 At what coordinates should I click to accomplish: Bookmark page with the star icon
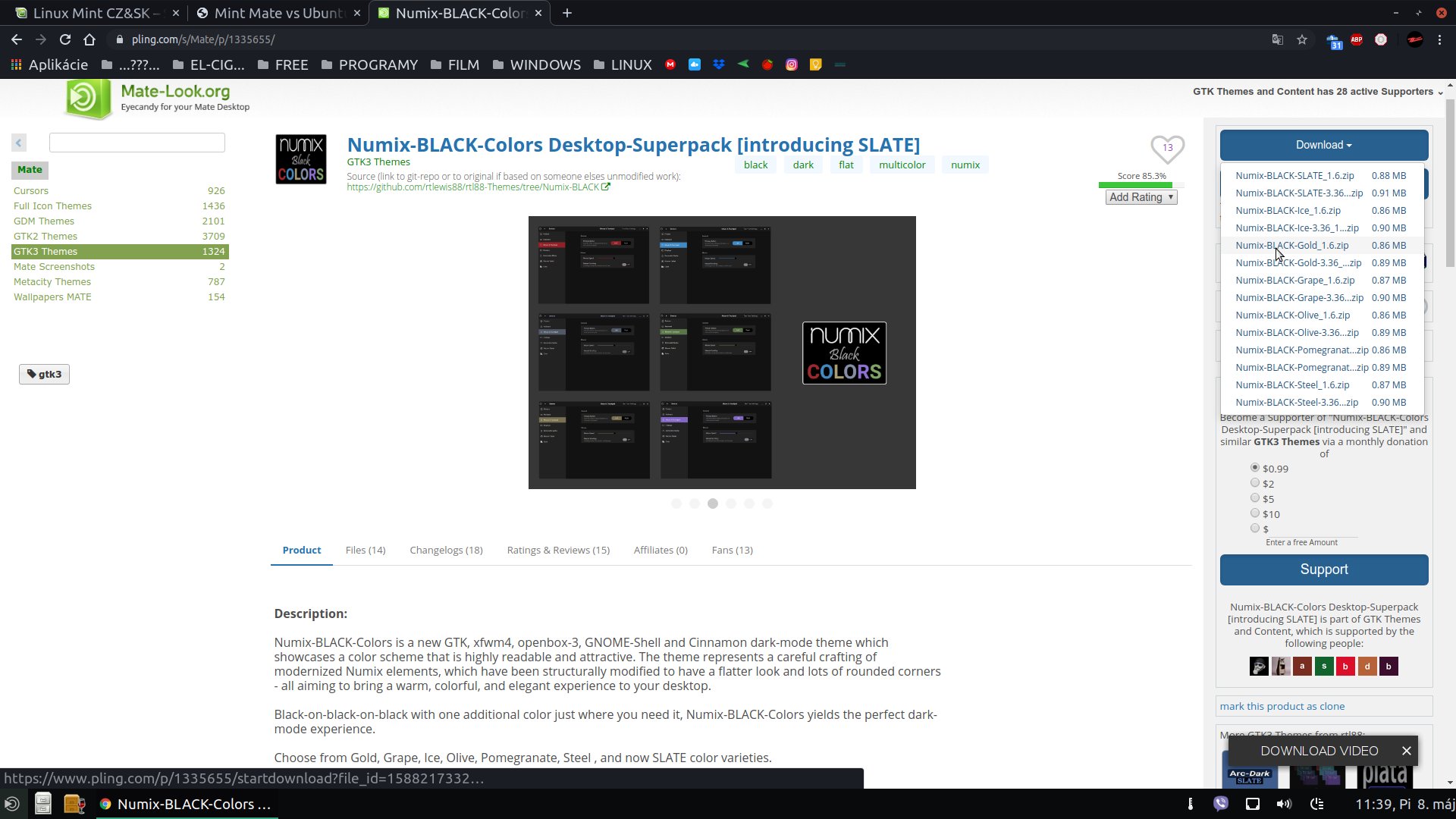click(x=1302, y=39)
